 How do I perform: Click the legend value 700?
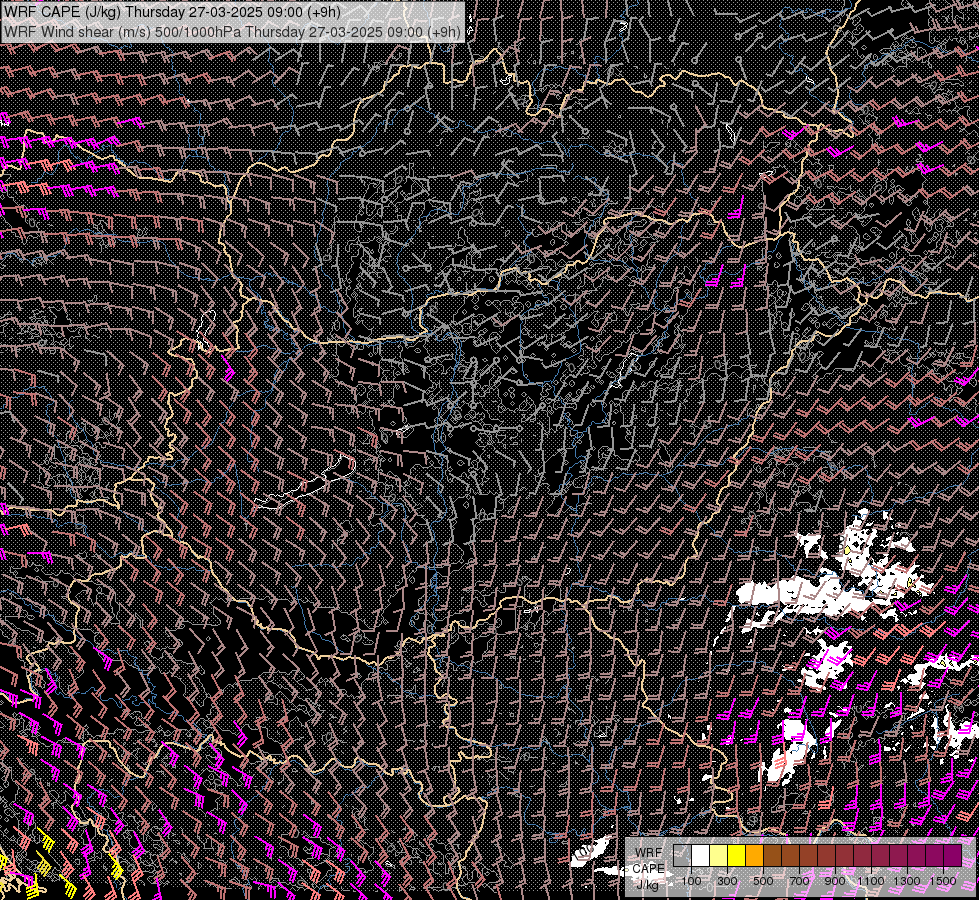click(x=799, y=881)
